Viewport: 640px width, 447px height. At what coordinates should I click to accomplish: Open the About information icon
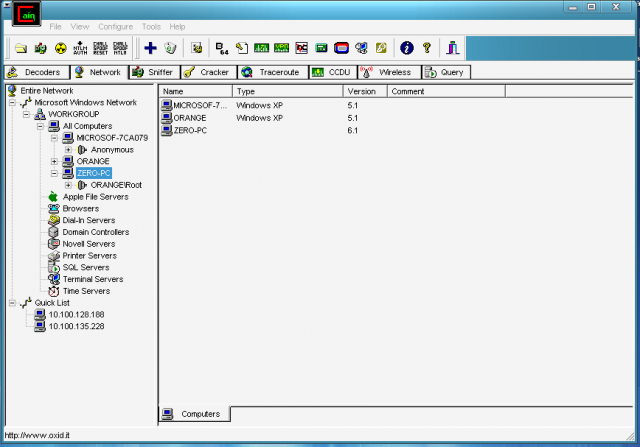(407, 48)
